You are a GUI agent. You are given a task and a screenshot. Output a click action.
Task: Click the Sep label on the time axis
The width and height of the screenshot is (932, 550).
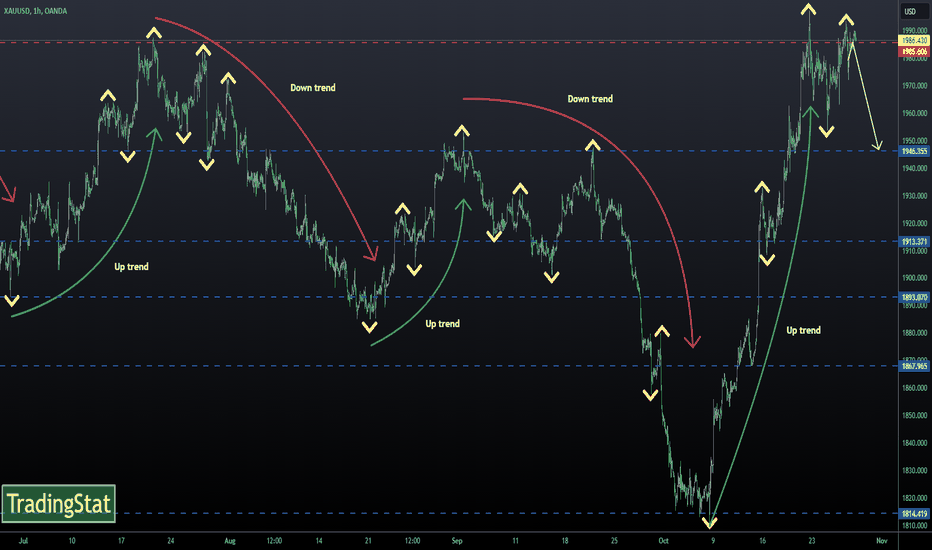[456, 540]
